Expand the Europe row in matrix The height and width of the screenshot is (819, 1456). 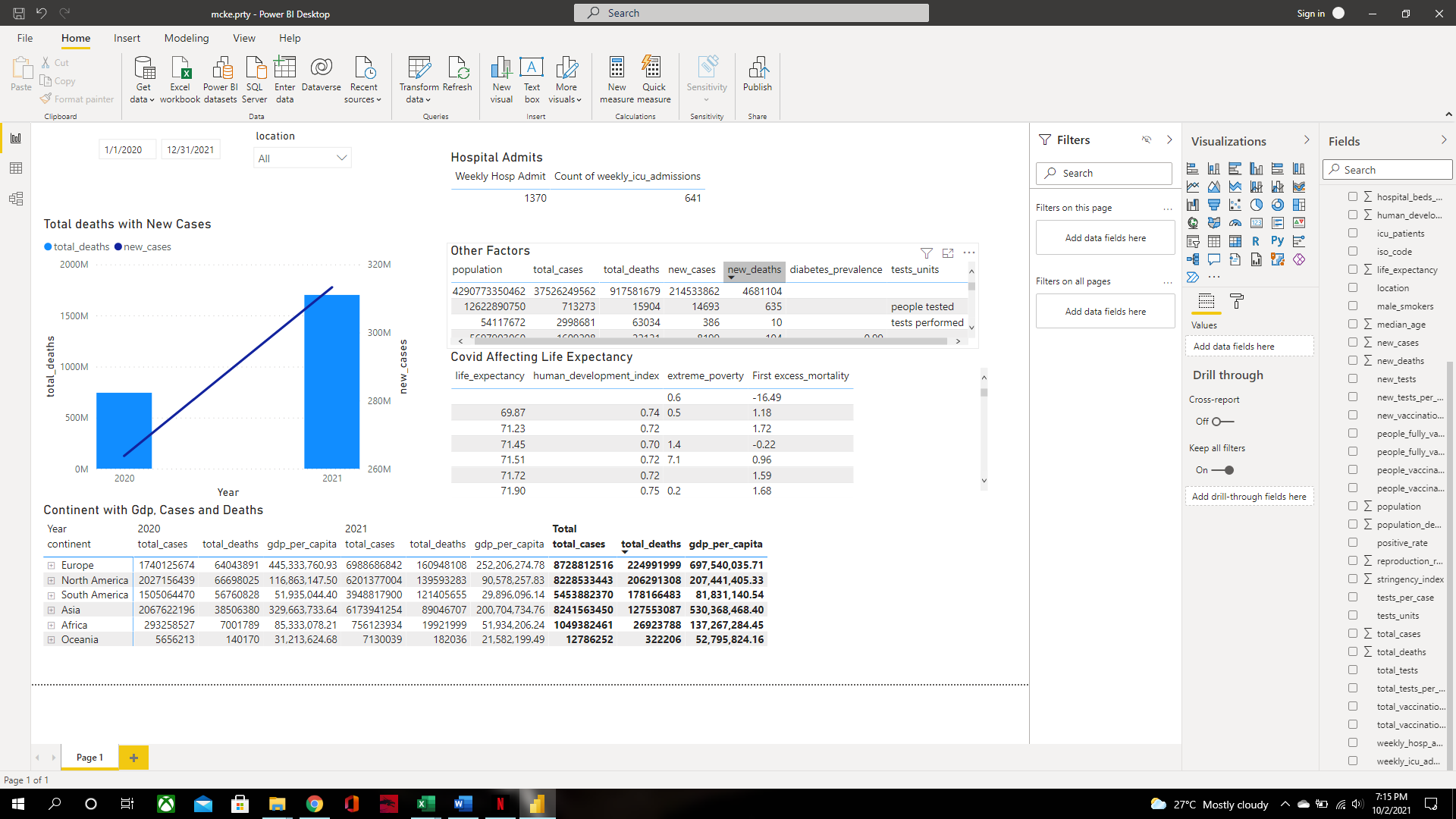click(x=52, y=566)
